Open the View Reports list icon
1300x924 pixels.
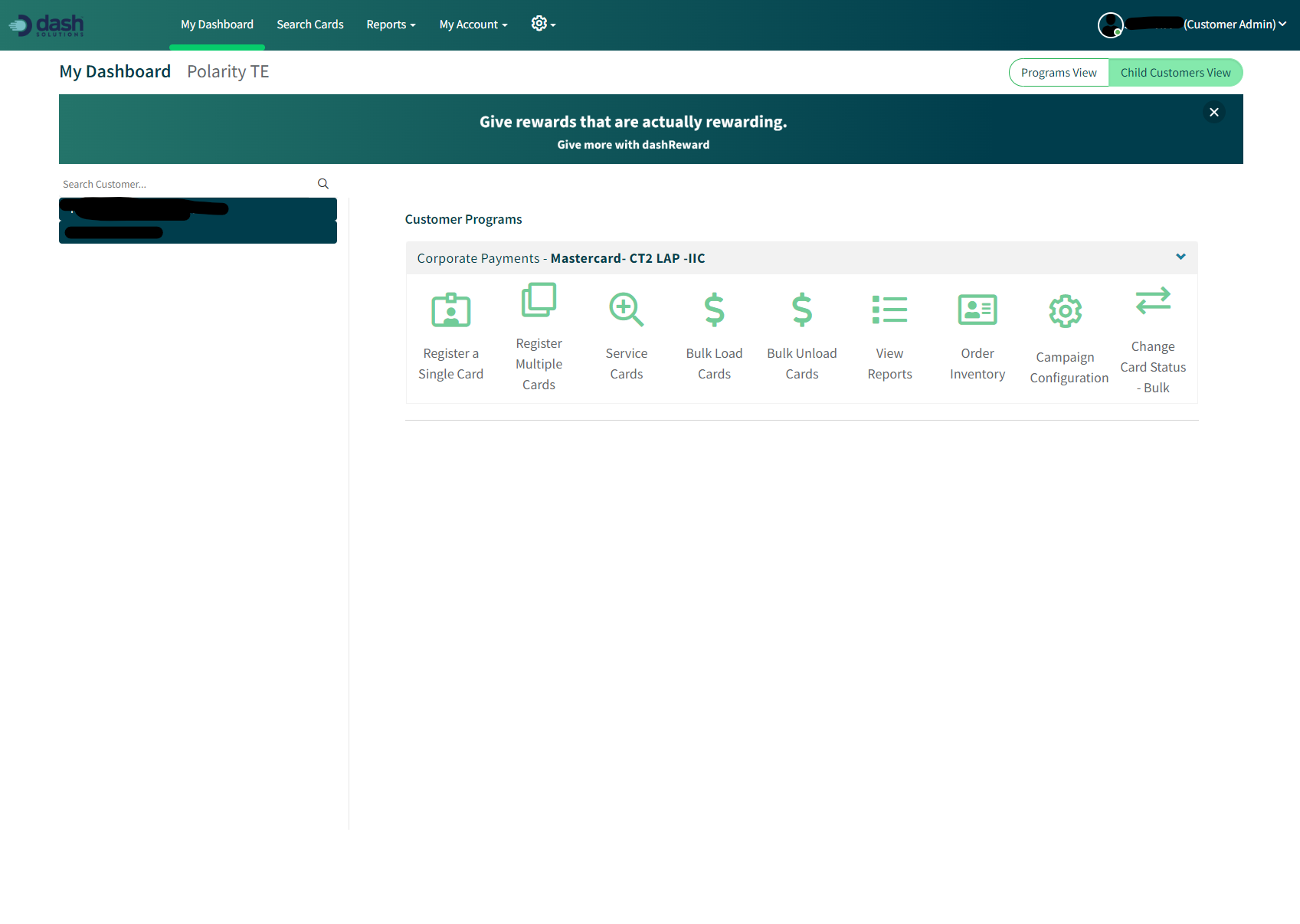(x=889, y=310)
